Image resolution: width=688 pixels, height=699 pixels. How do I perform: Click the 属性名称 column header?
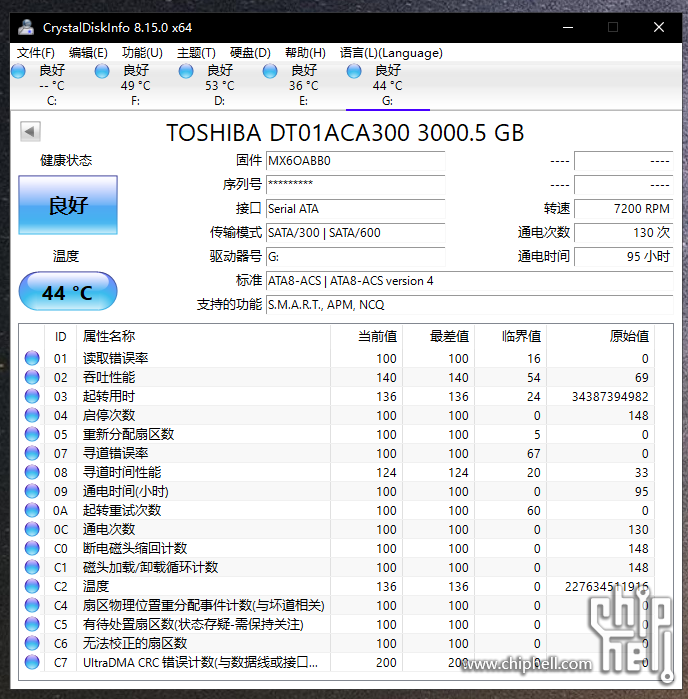(203, 336)
